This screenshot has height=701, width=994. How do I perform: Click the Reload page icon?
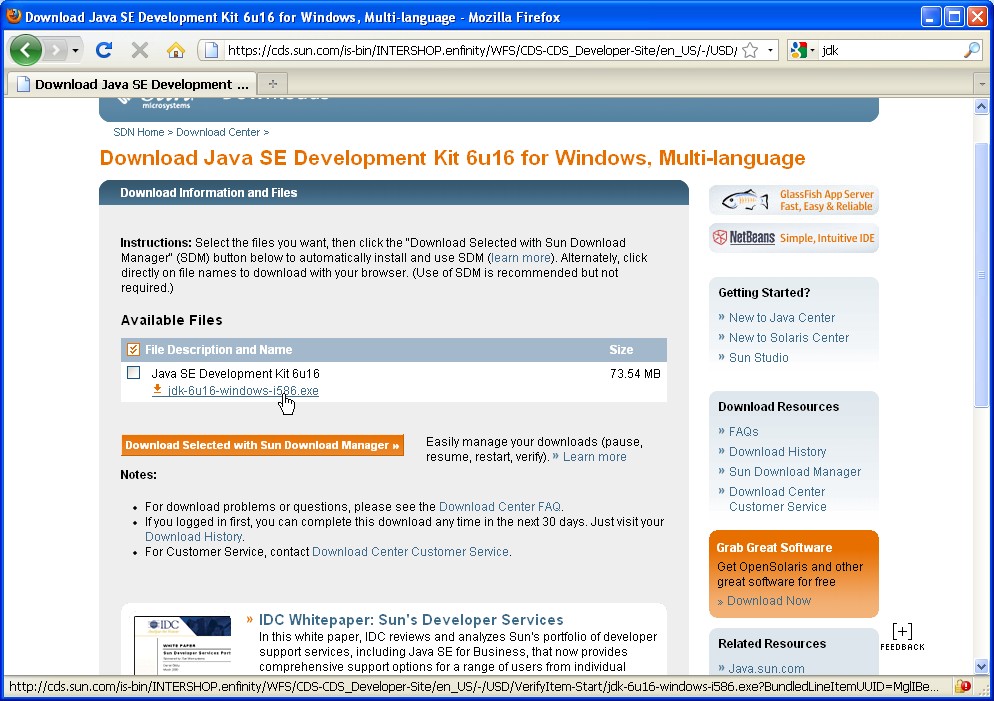103,50
